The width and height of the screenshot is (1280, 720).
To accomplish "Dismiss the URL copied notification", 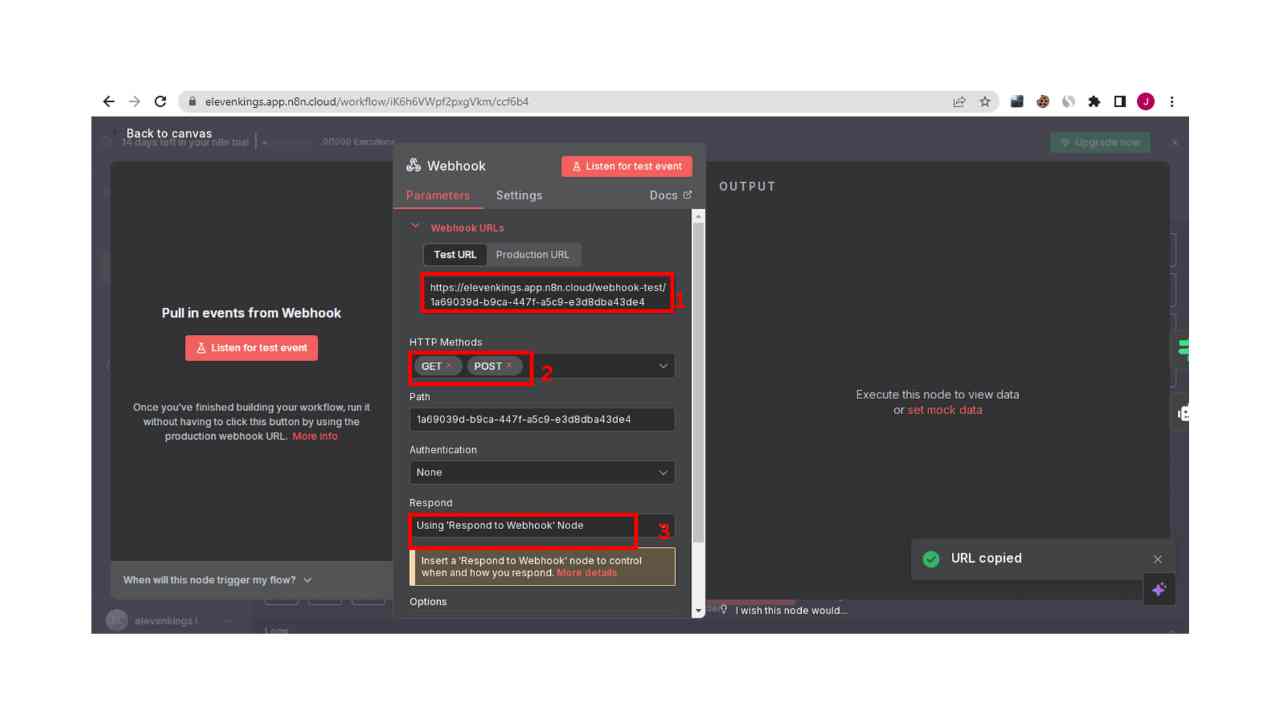I will coord(1157,559).
